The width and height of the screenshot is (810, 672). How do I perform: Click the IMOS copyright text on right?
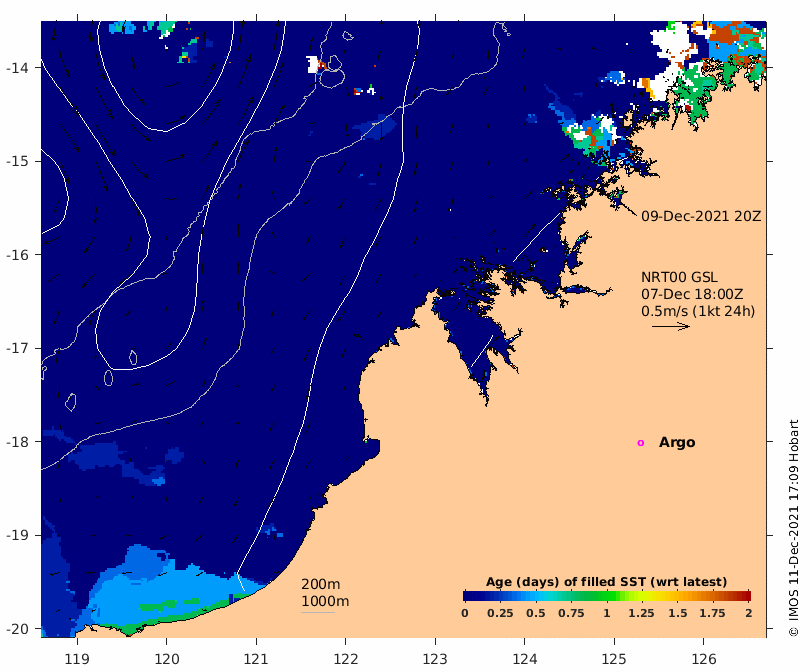click(794, 528)
